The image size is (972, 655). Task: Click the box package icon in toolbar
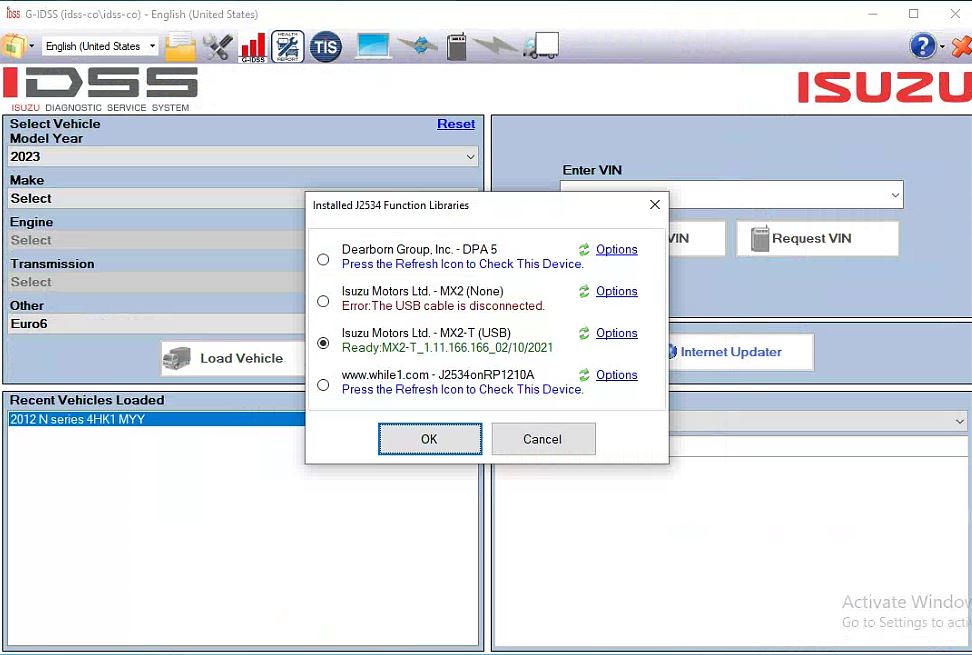point(14,46)
